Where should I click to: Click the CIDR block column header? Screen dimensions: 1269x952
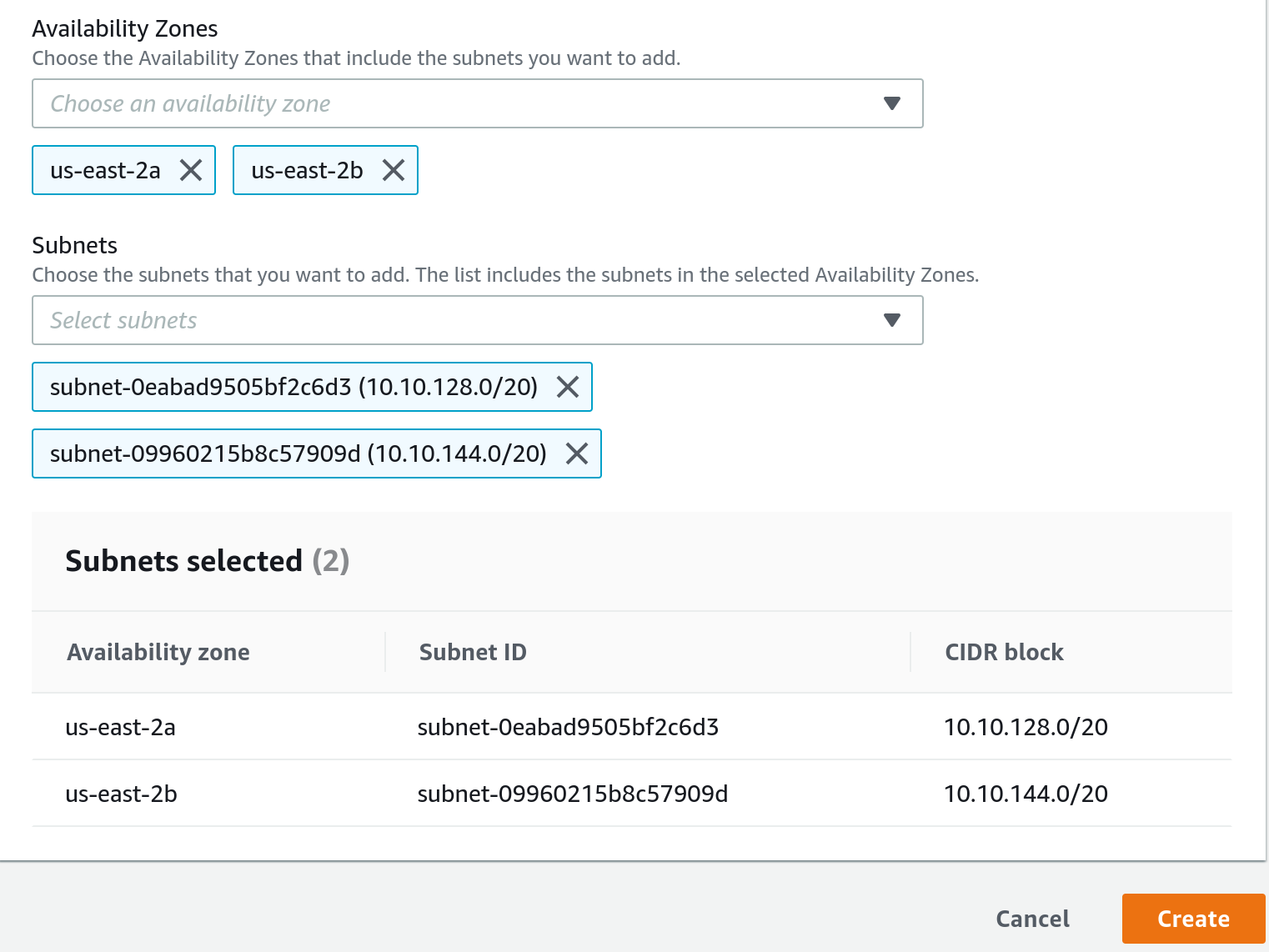(1004, 652)
